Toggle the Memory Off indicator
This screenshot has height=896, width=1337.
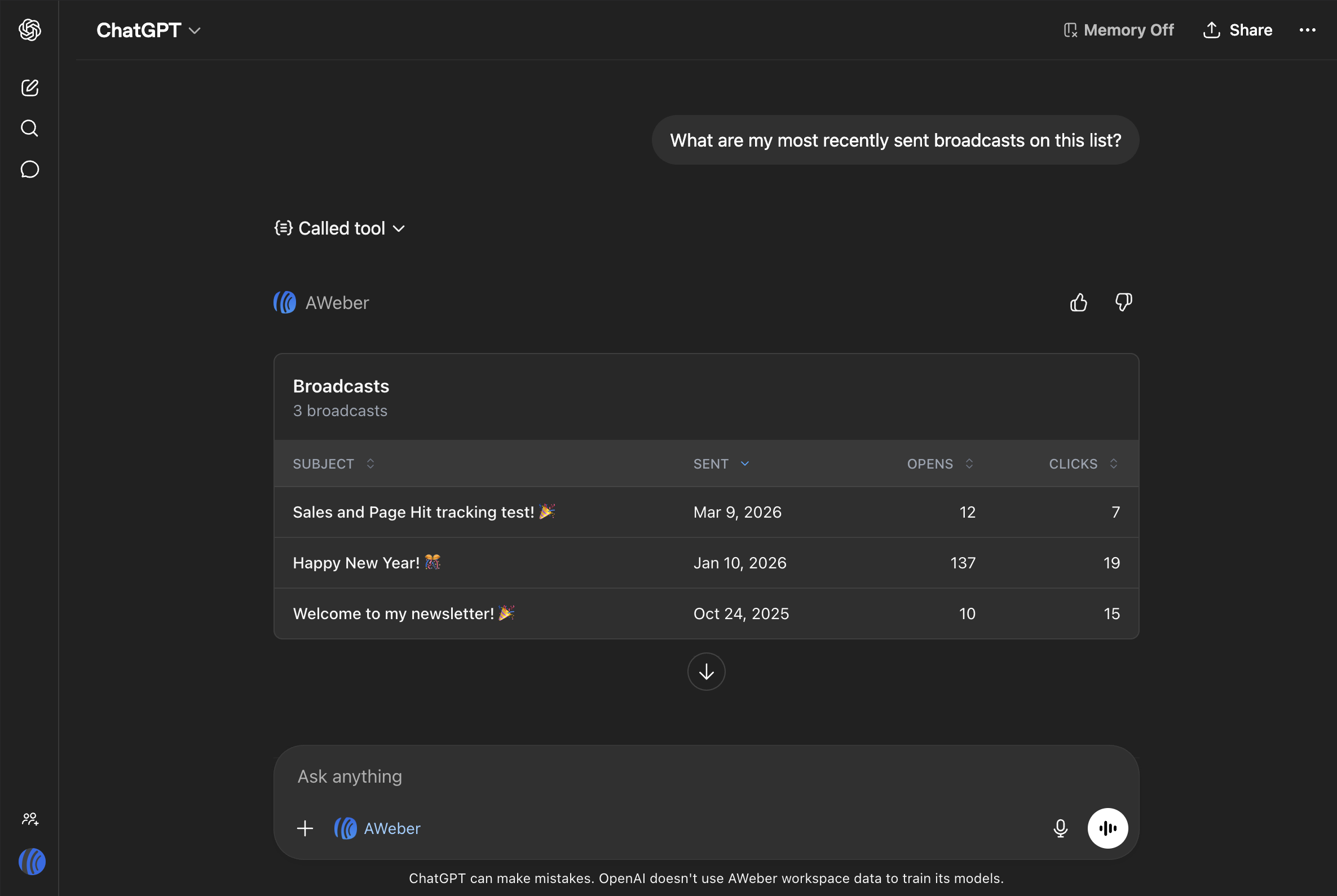tap(1118, 30)
